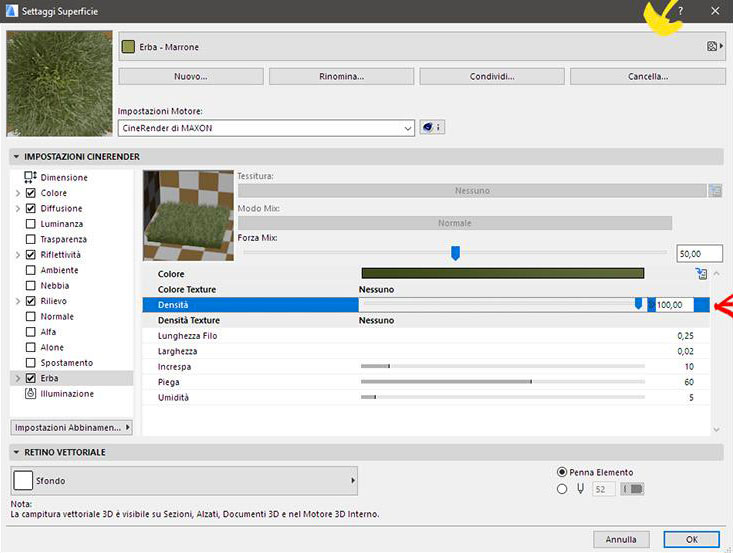Screen dimensions: 733x553
Task: Click the help question mark icon
Action: click(x=680, y=10)
